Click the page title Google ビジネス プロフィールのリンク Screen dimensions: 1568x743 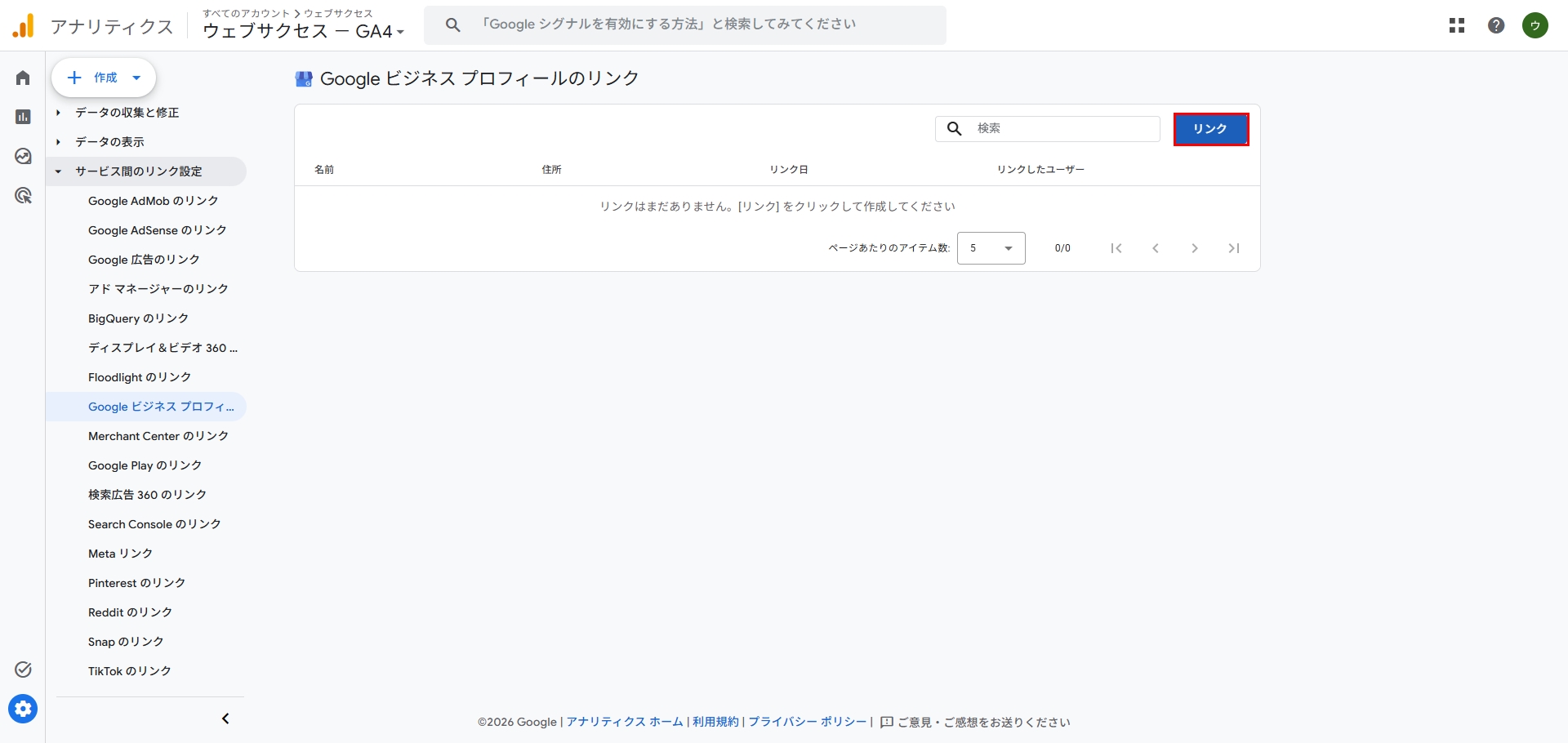coord(479,78)
